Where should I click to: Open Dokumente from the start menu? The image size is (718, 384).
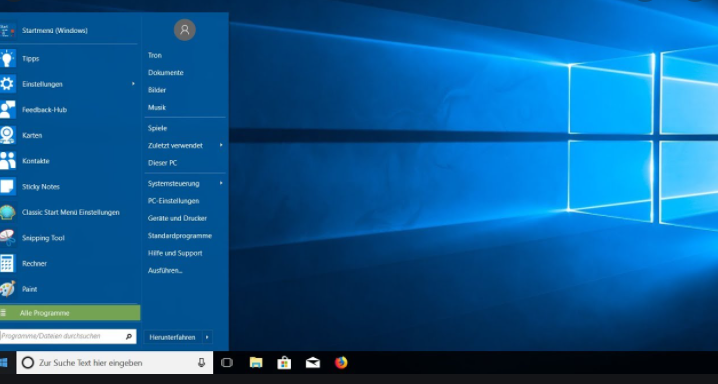[166, 73]
